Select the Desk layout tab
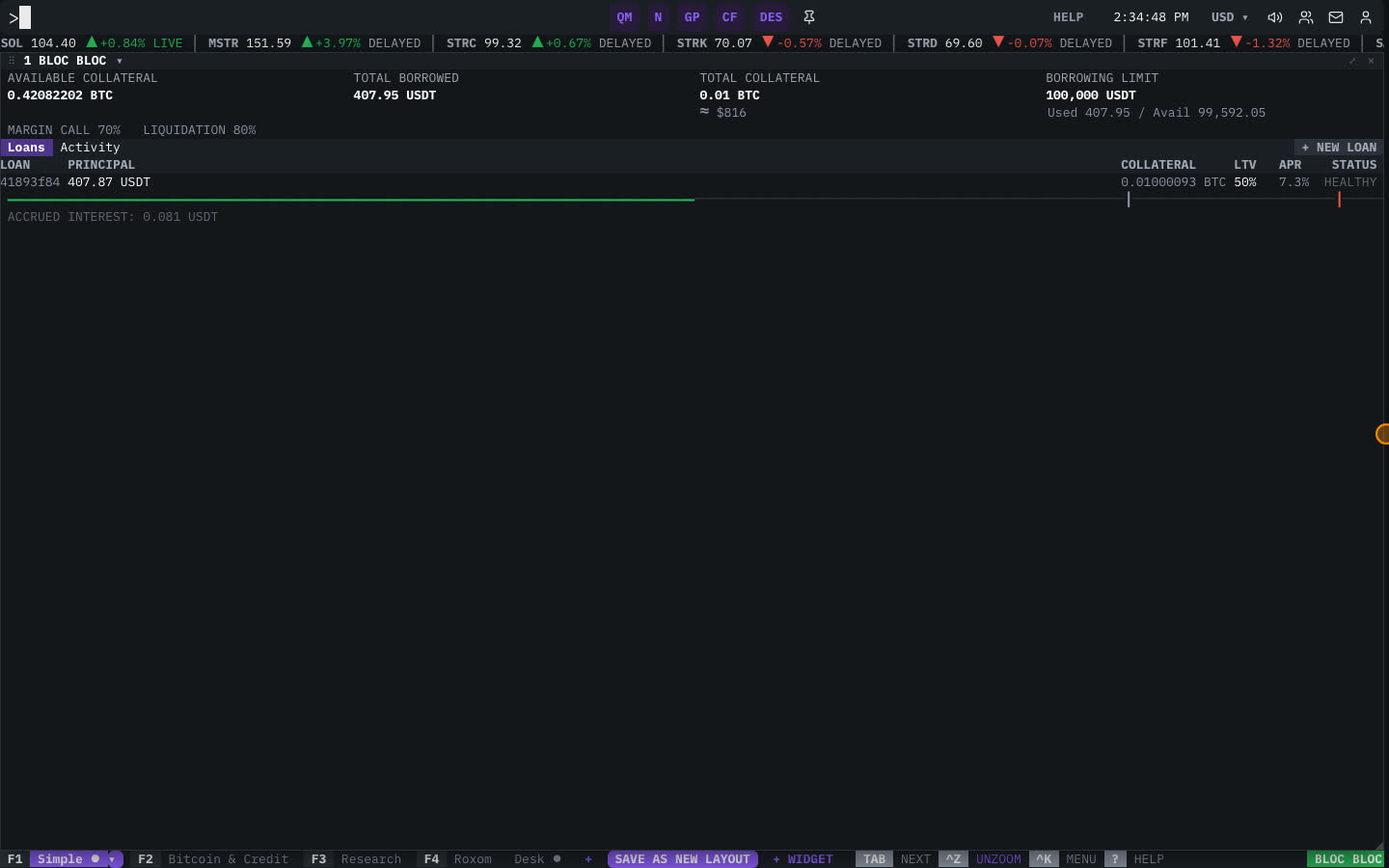 pyautogui.click(x=537, y=859)
